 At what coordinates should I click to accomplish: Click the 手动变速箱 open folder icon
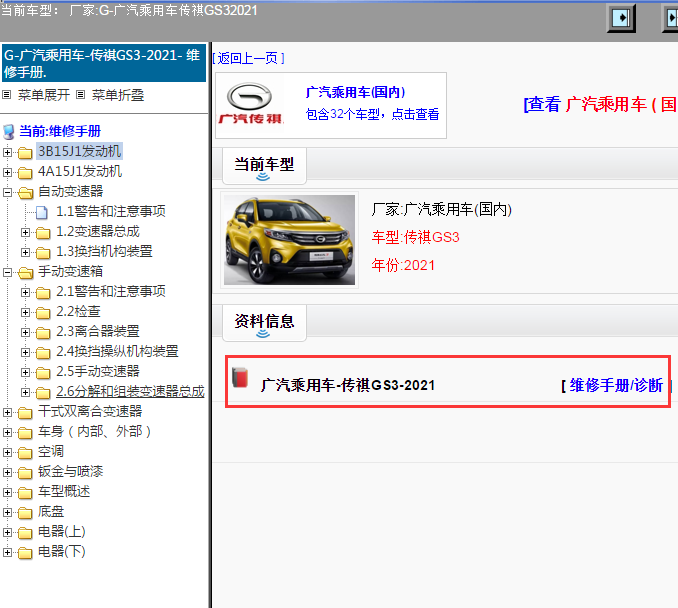26,272
